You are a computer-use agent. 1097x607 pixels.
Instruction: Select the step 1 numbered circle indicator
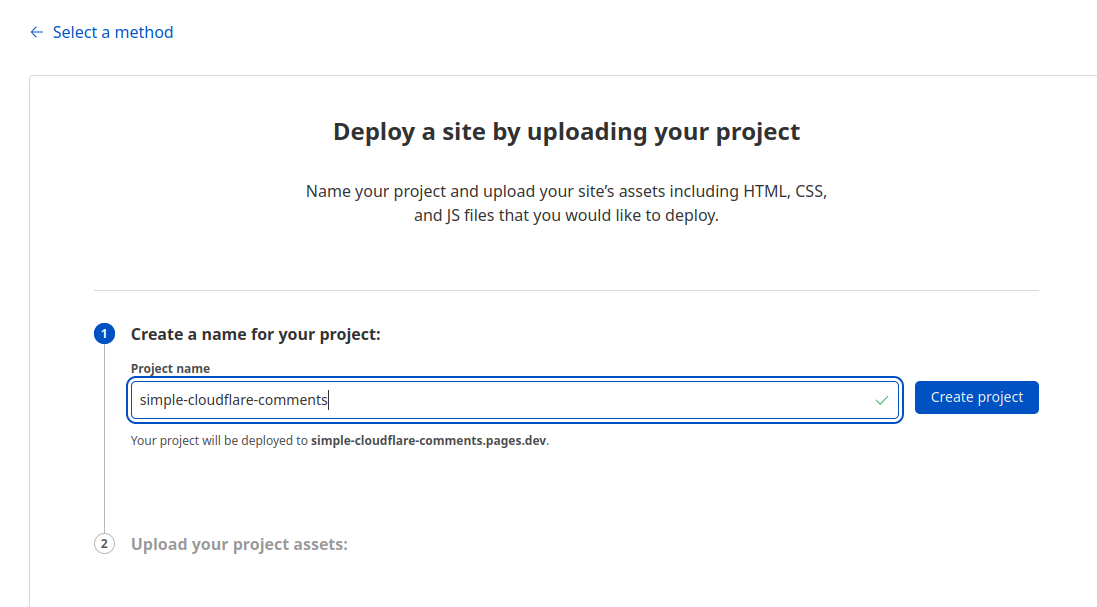[x=104, y=333]
